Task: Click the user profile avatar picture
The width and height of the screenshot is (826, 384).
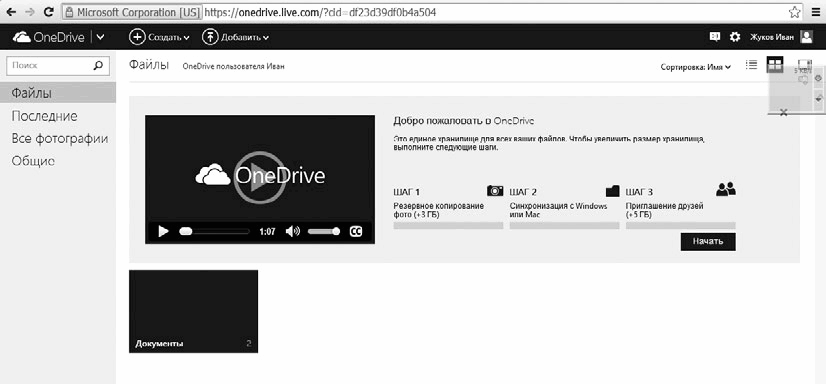Action: (807, 36)
